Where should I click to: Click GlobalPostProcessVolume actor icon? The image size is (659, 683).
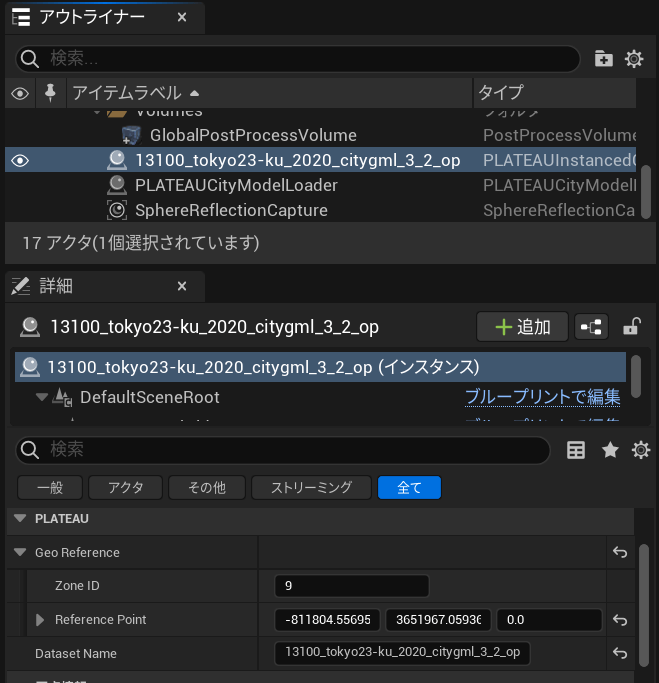[131, 135]
